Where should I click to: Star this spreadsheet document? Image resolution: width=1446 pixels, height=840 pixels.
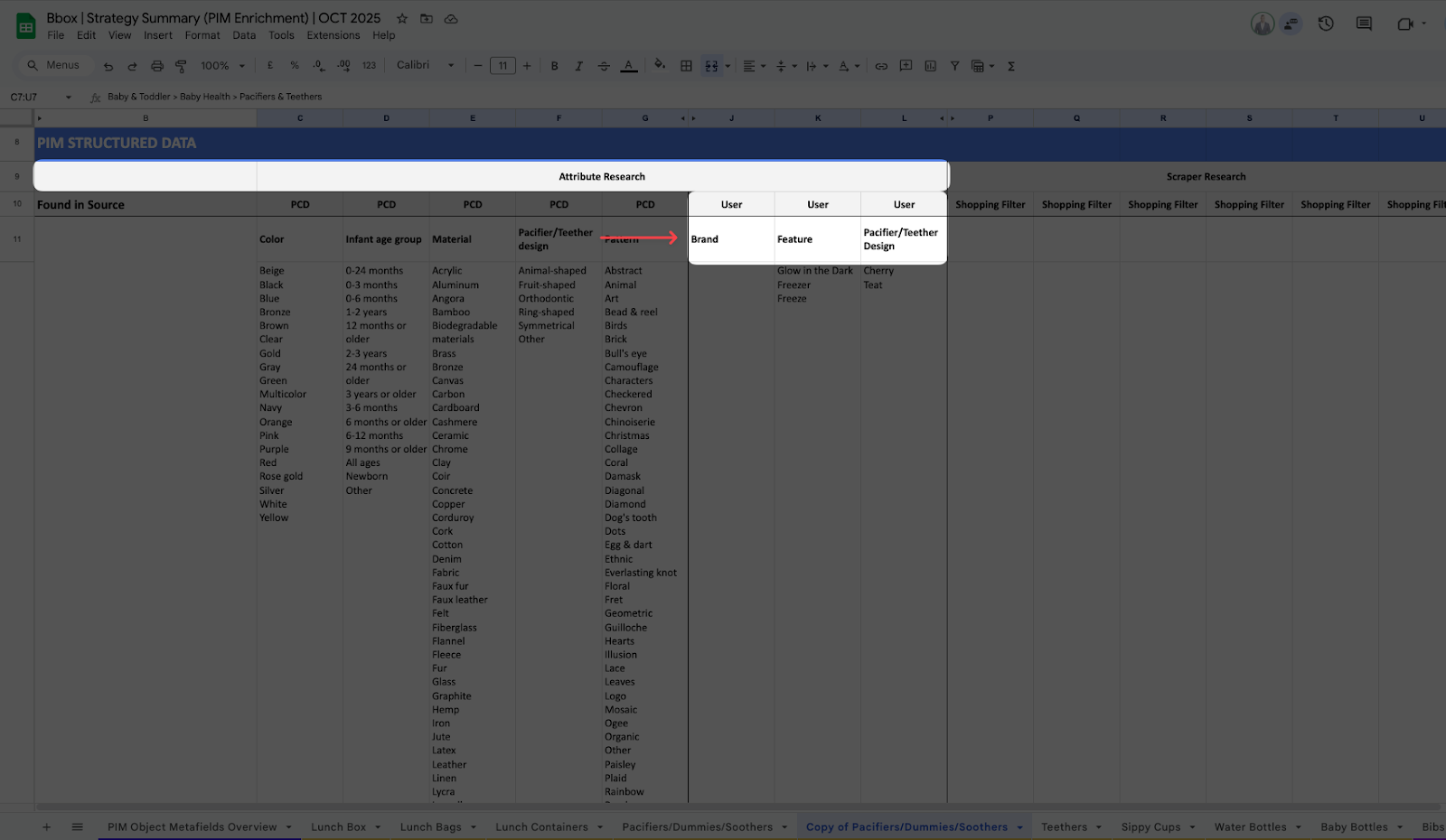point(402,18)
